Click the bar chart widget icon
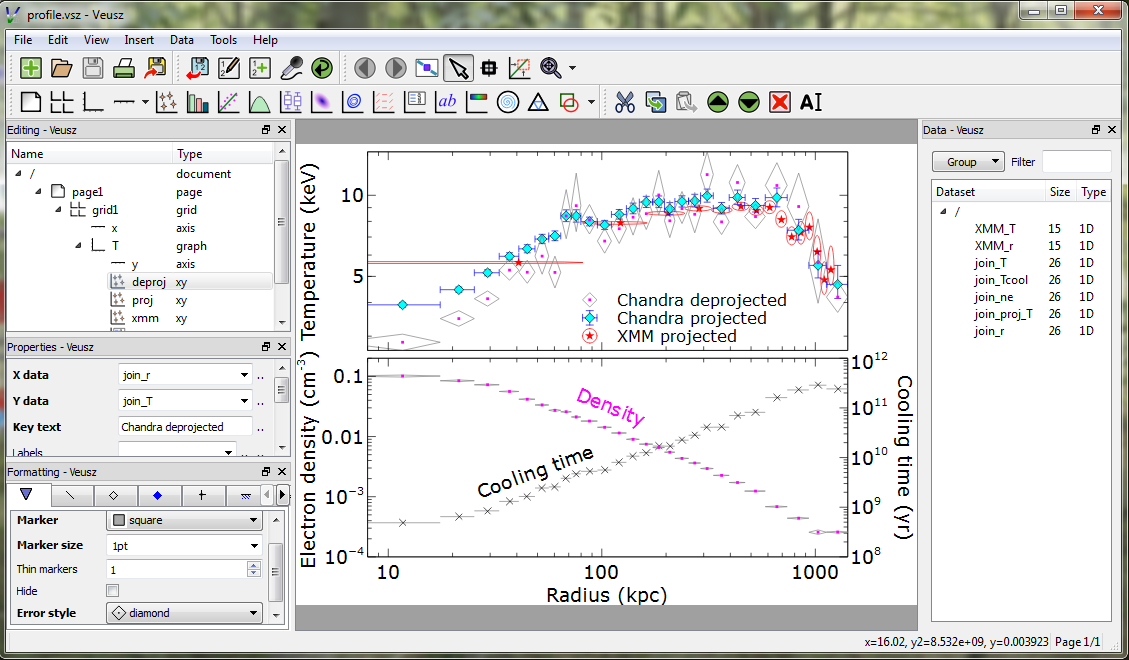 [x=197, y=102]
